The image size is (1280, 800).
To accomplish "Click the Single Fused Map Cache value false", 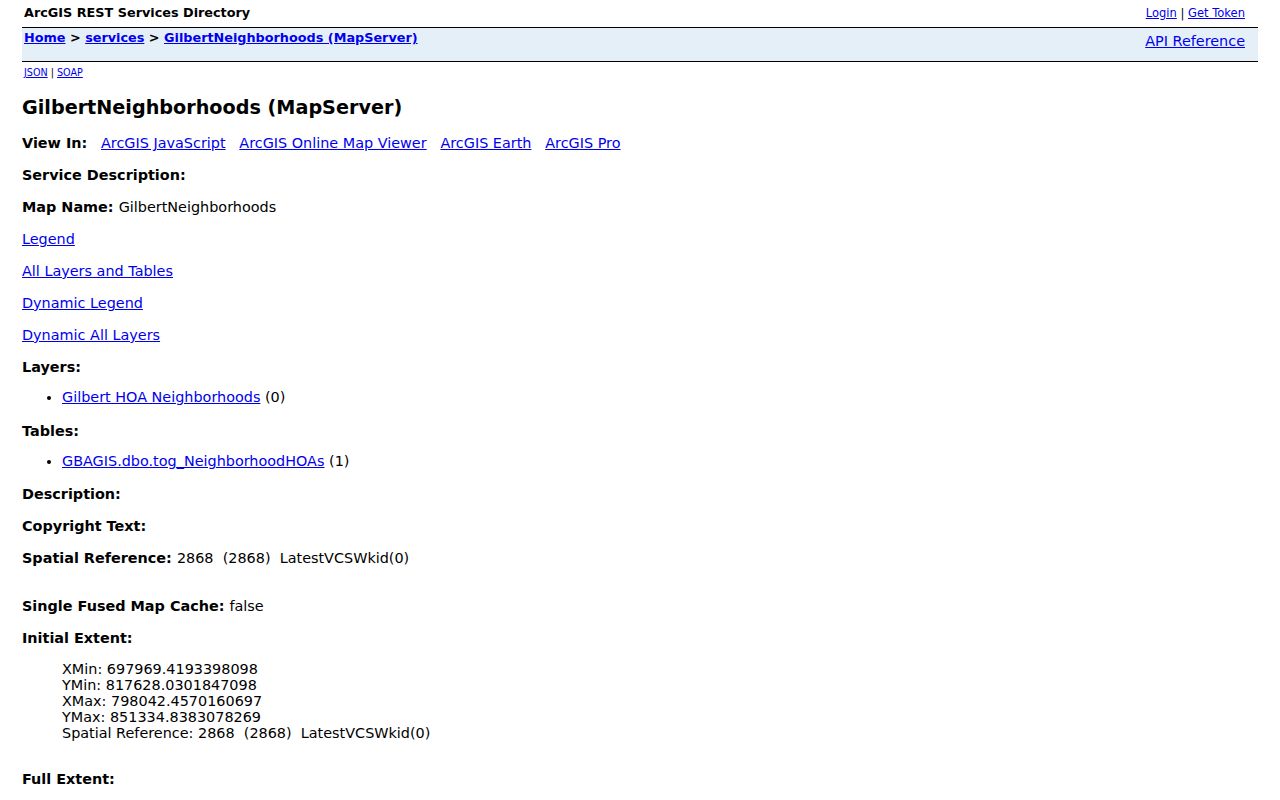I will pyautogui.click(x=246, y=606).
